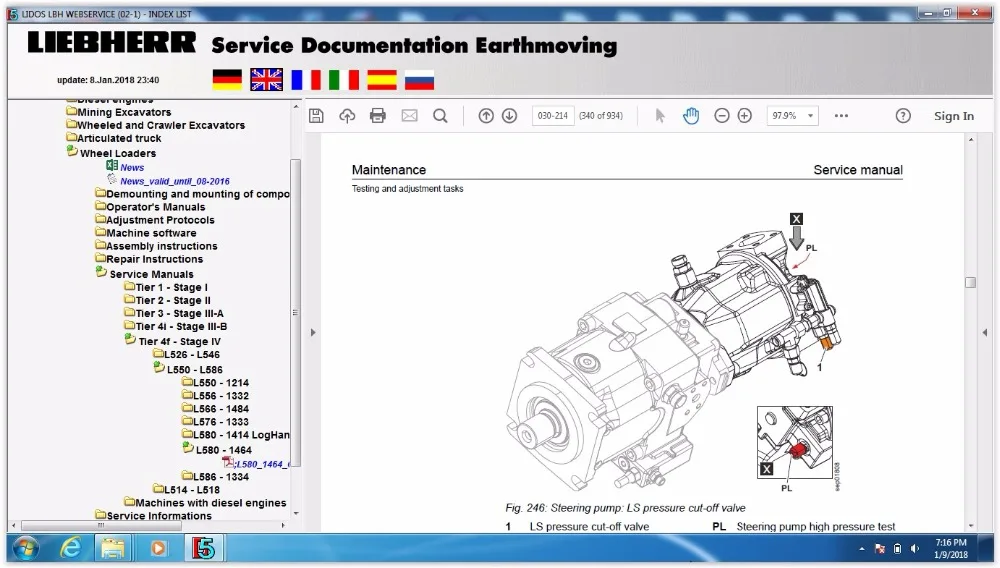Expand Wheeled and Crawler Excavators folder
This screenshot has height=568, width=1000.
156,125
